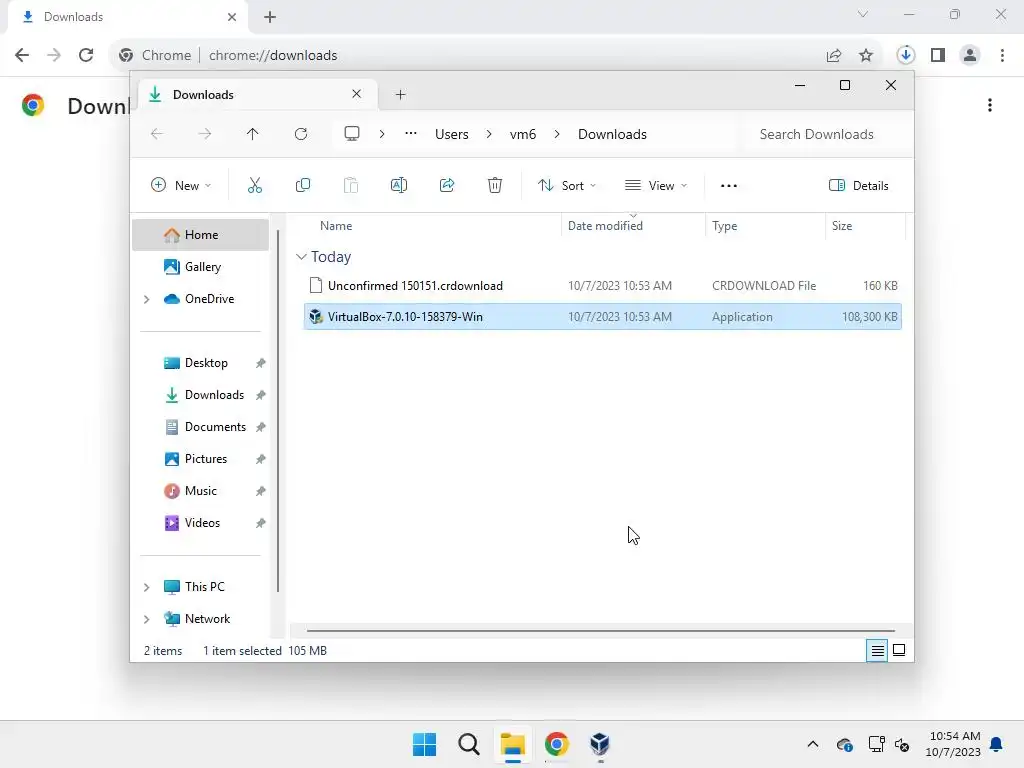This screenshot has width=1024, height=768.
Task: Click the VirtualBox icon in the taskbar
Action: click(600, 744)
